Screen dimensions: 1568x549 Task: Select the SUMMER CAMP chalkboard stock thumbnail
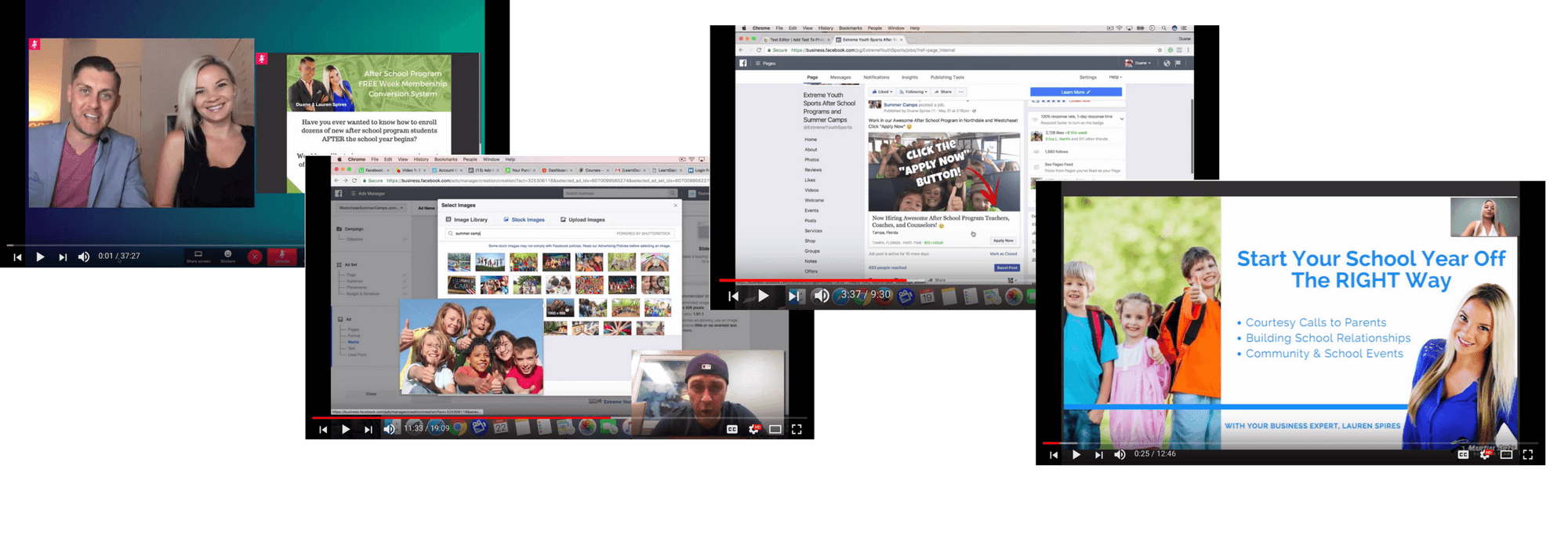[461, 284]
